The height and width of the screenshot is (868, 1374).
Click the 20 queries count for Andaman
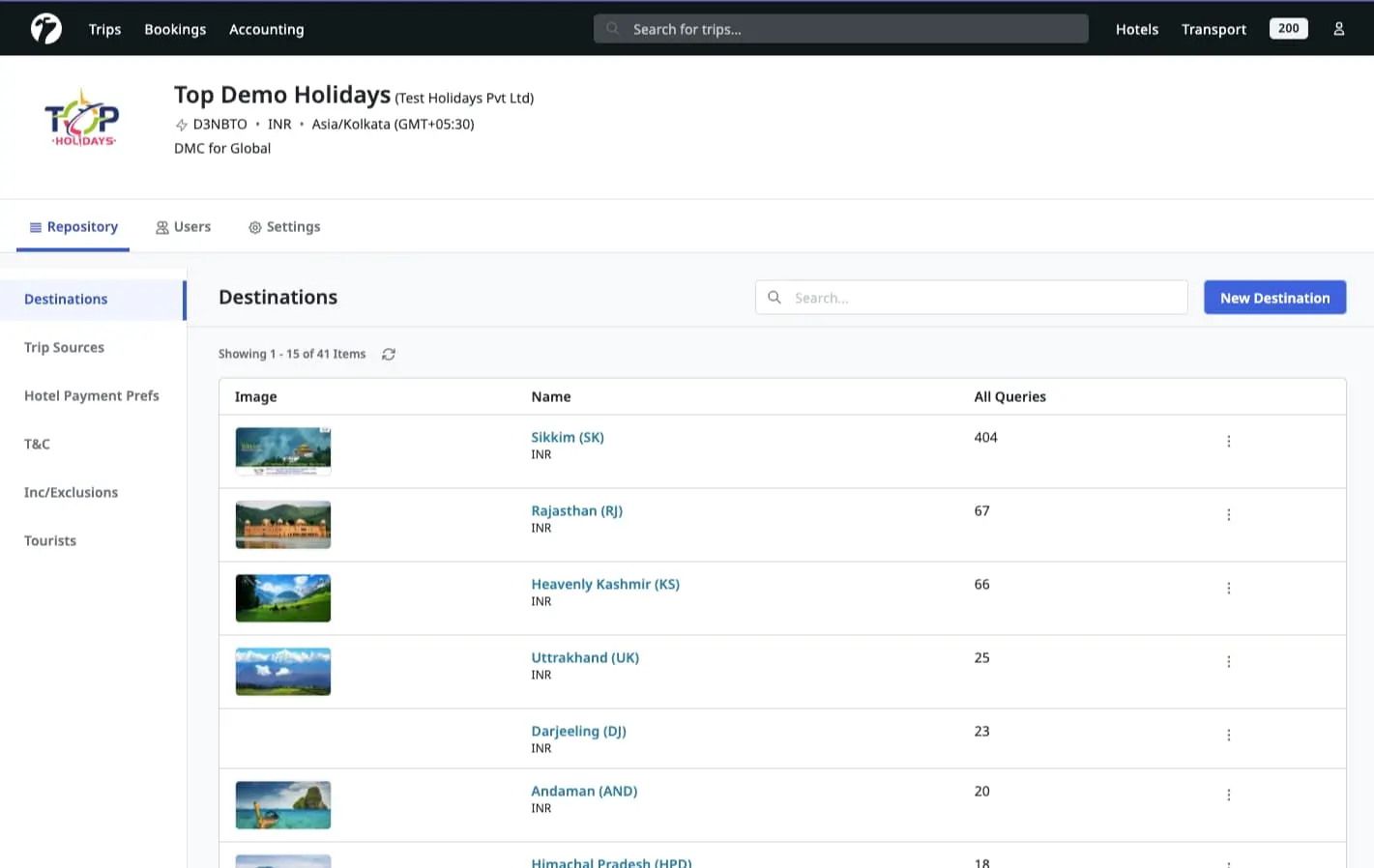coord(981,791)
